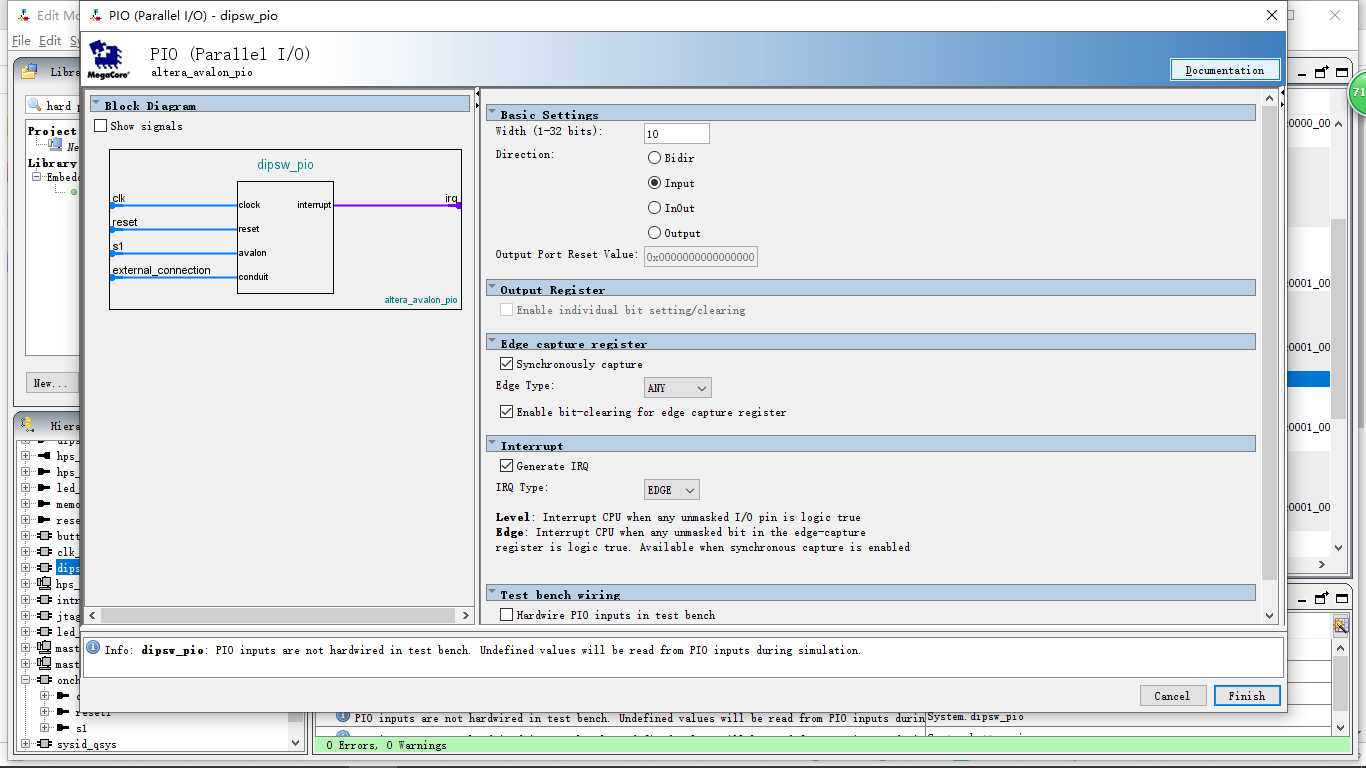Click the New... button in Library panel
The image size is (1366, 768).
[x=51, y=383]
